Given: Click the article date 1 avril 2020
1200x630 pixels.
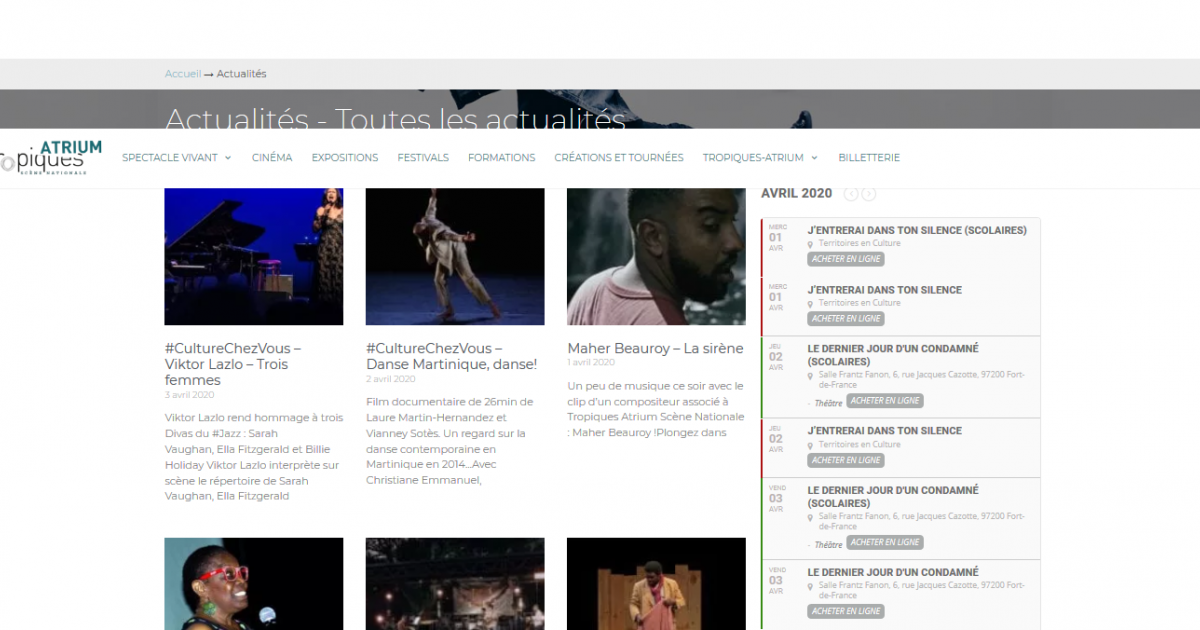Looking at the screenshot, I should [x=591, y=362].
